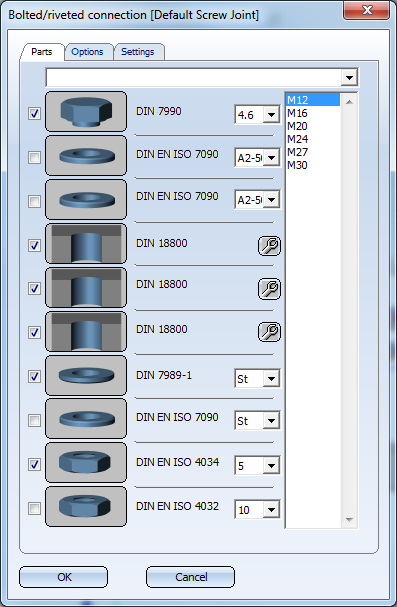Screen dimensions: 397x607
Task: Enable the DIN EN ISO 7090 St checkbox
Action: point(34,420)
